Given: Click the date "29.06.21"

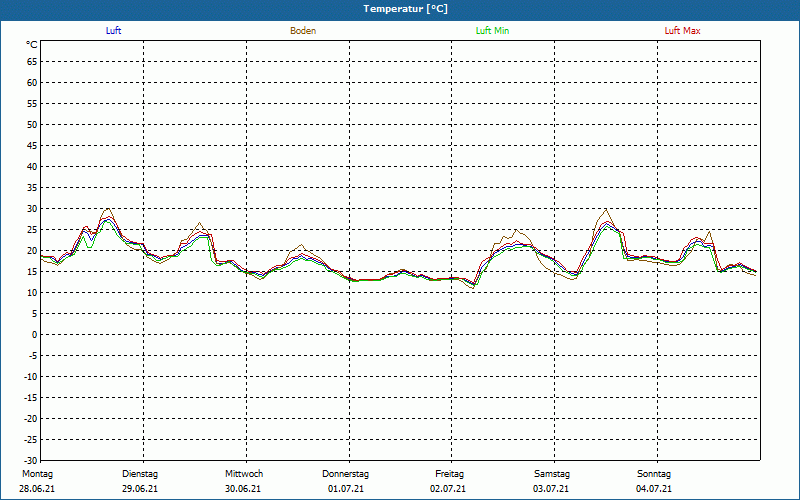Looking at the screenshot, I should [x=140, y=489].
